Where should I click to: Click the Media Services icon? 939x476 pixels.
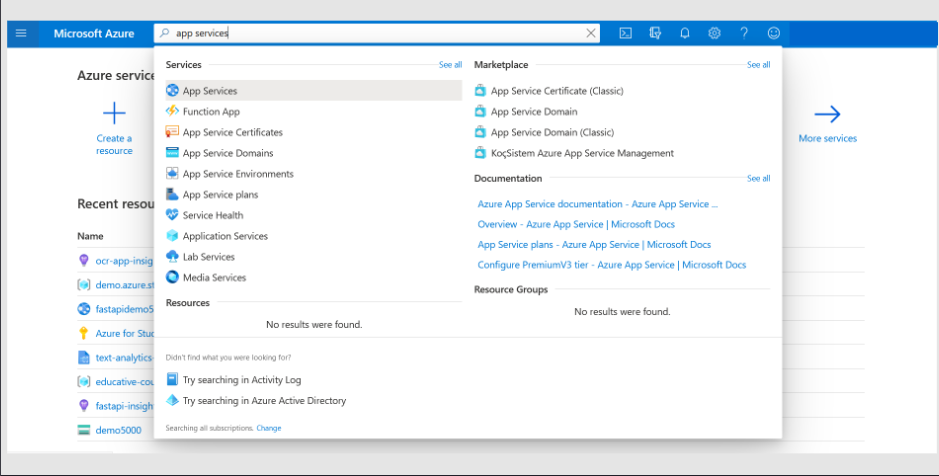172,277
